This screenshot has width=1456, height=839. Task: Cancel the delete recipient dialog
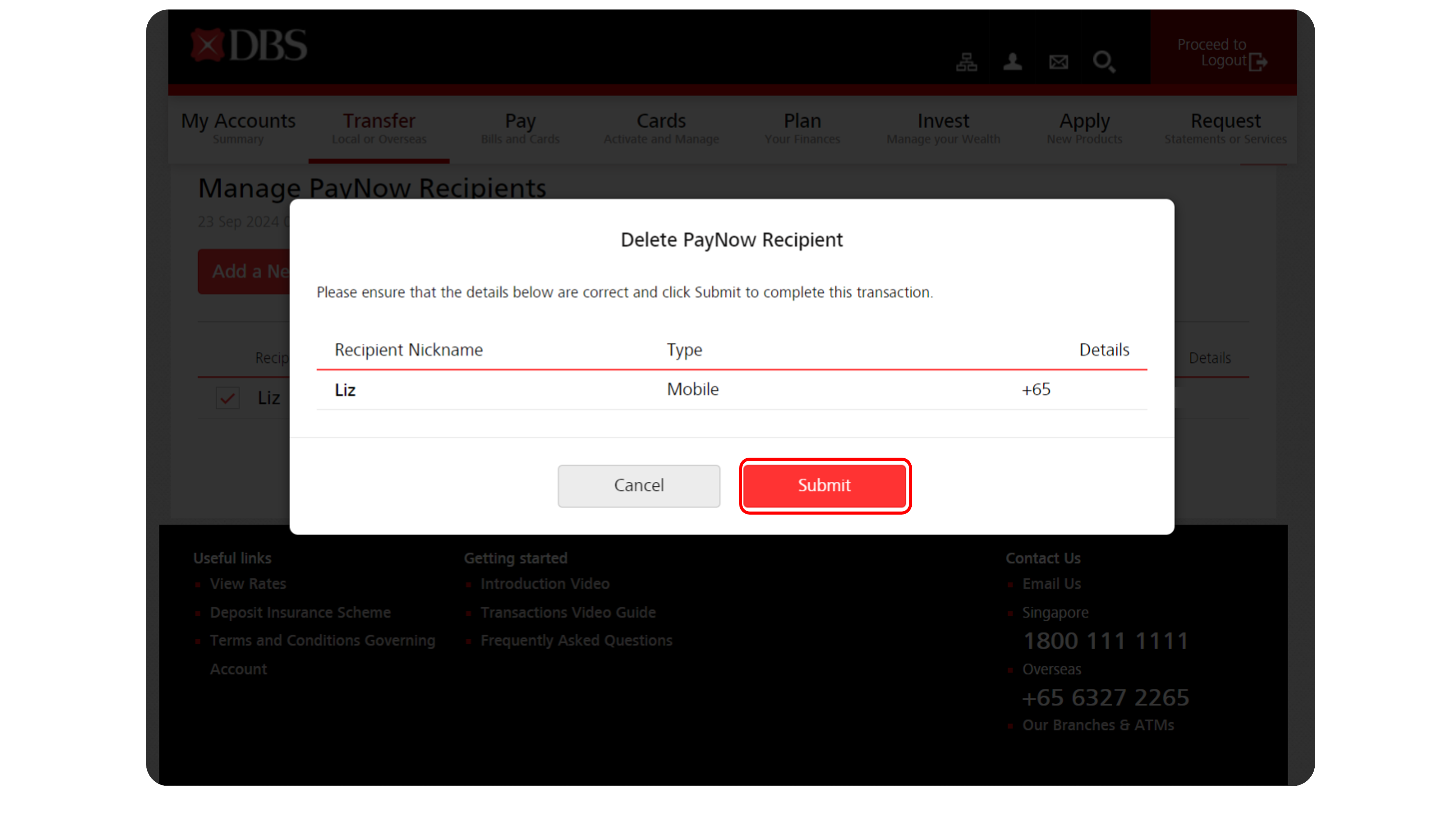[638, 485]
